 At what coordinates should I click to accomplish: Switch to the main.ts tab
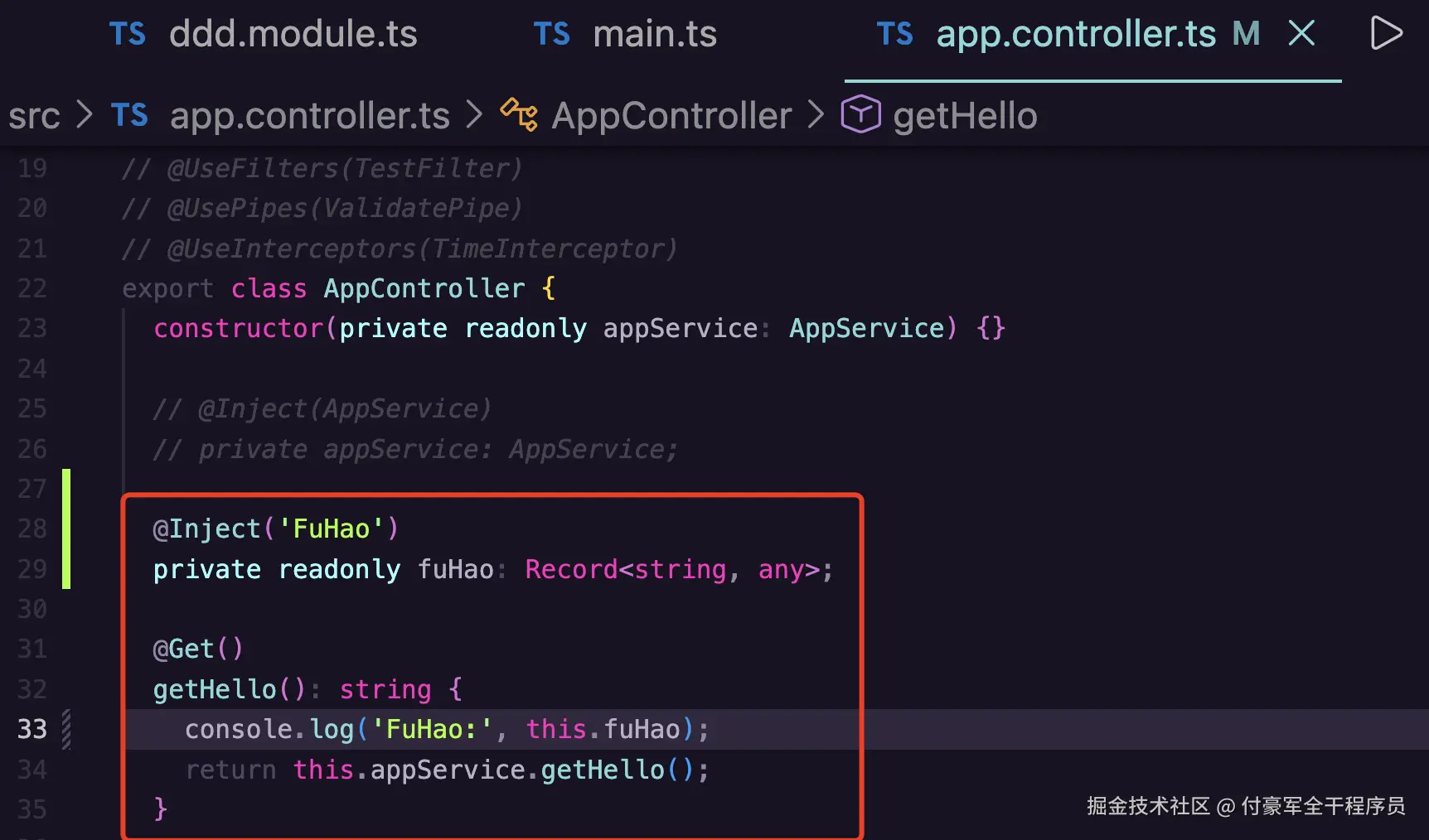[x=625, y=34]
